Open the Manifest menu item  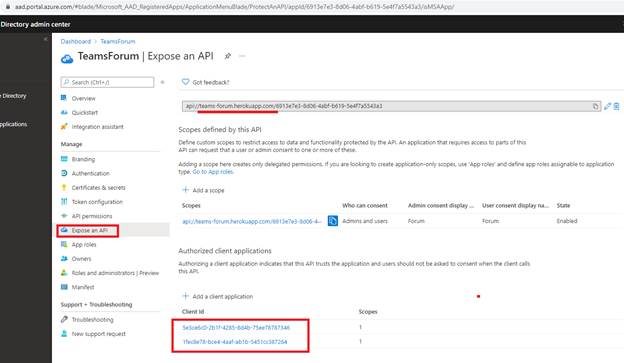pyautogui.click(x=83, y=287)
